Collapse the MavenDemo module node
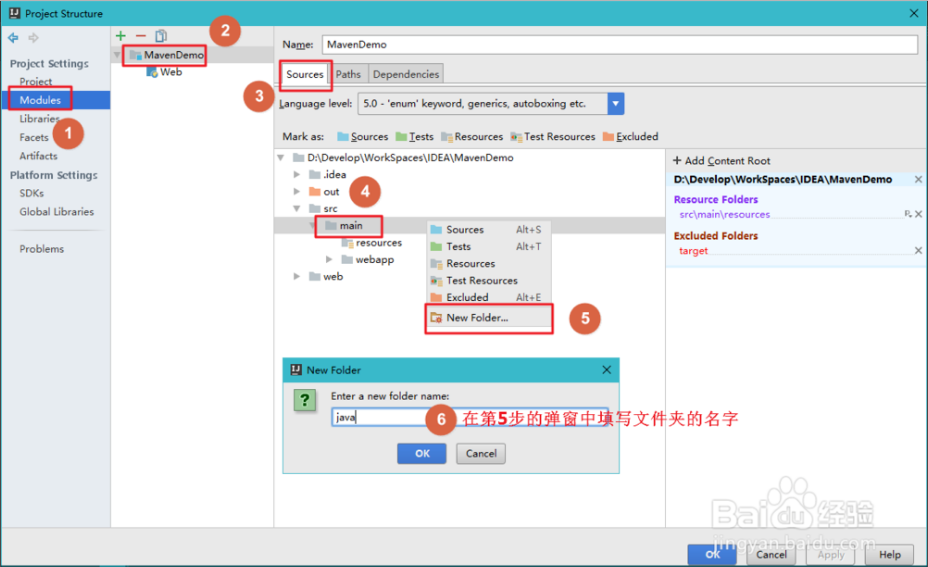928x567 pixels. [117, 55]
